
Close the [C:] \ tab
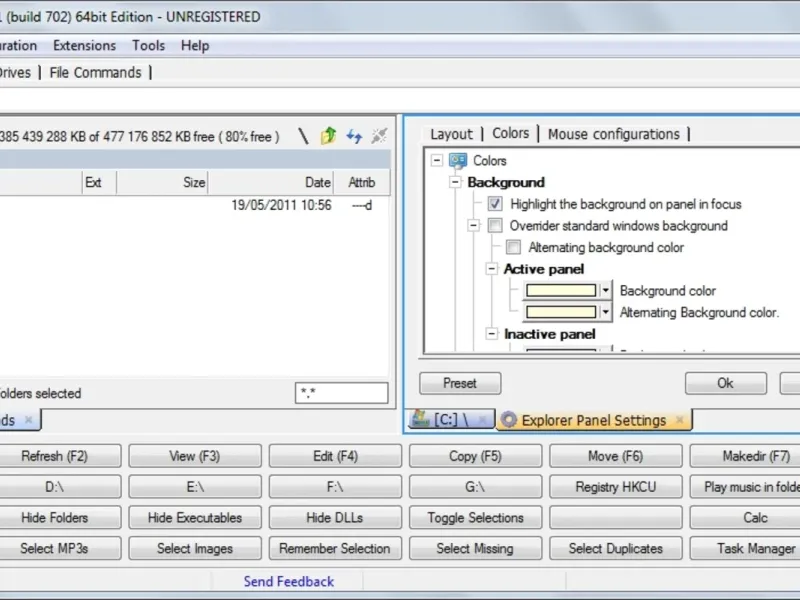(482, 420)
